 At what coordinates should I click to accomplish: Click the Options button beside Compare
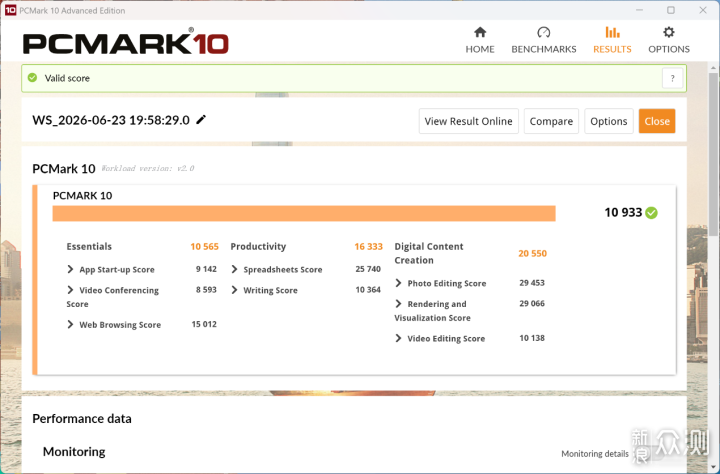point(608,121)
